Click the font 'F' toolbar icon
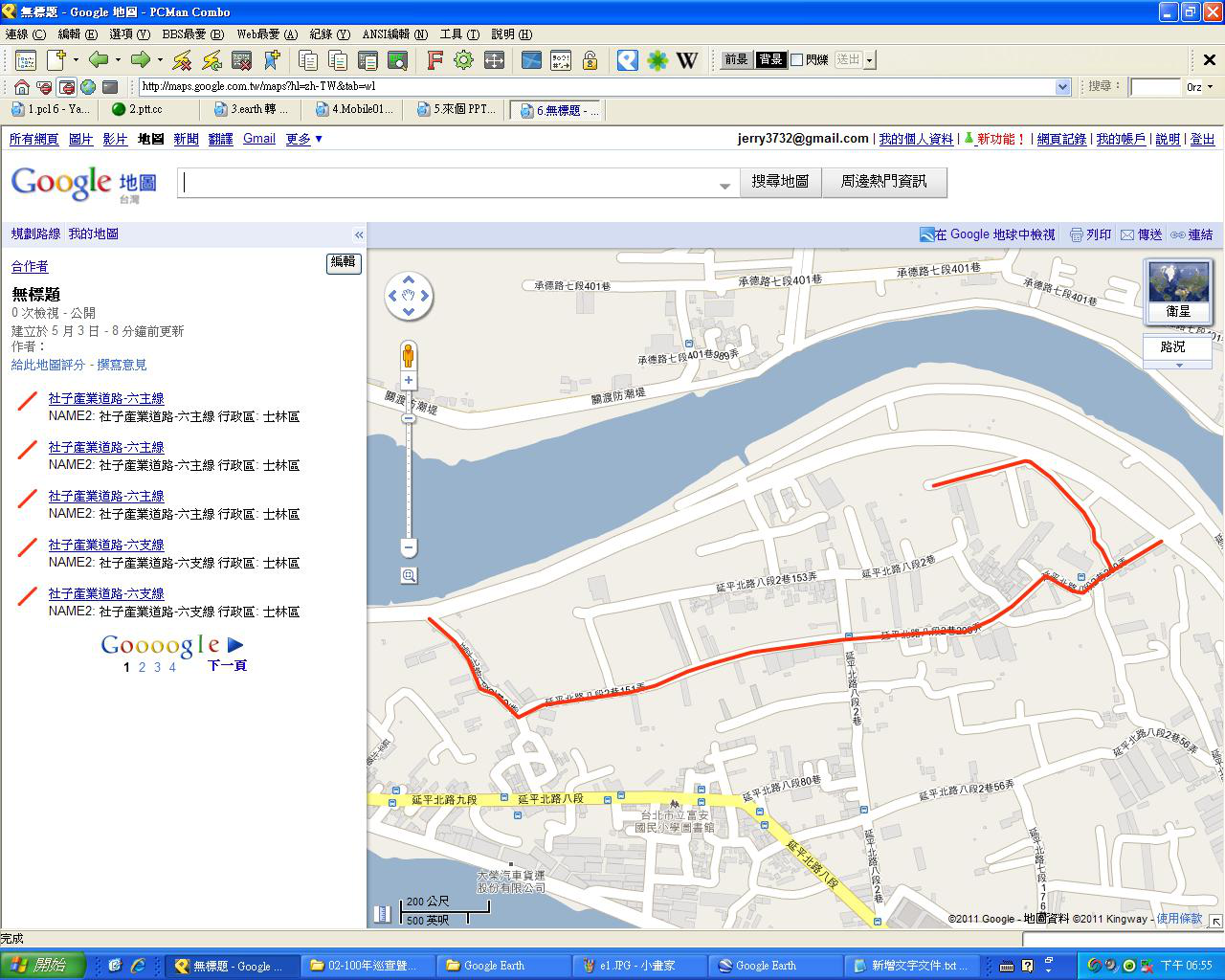 [x=434, y=60]
